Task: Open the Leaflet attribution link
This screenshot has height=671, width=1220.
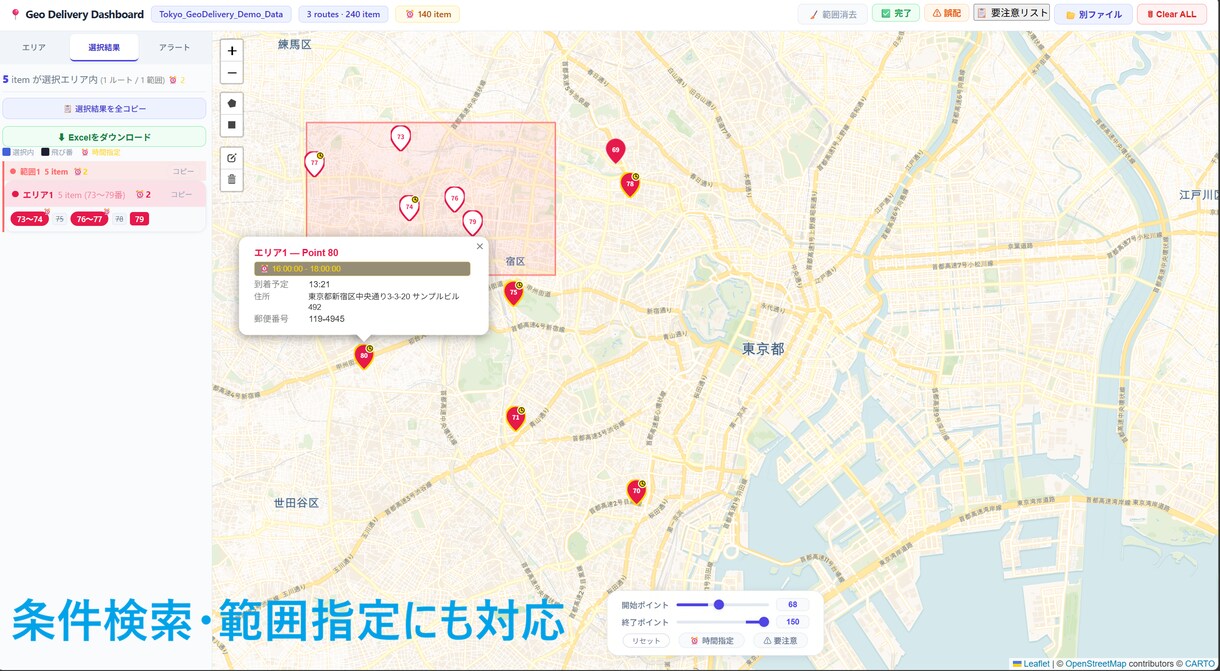Action: tap(1036, 664)
